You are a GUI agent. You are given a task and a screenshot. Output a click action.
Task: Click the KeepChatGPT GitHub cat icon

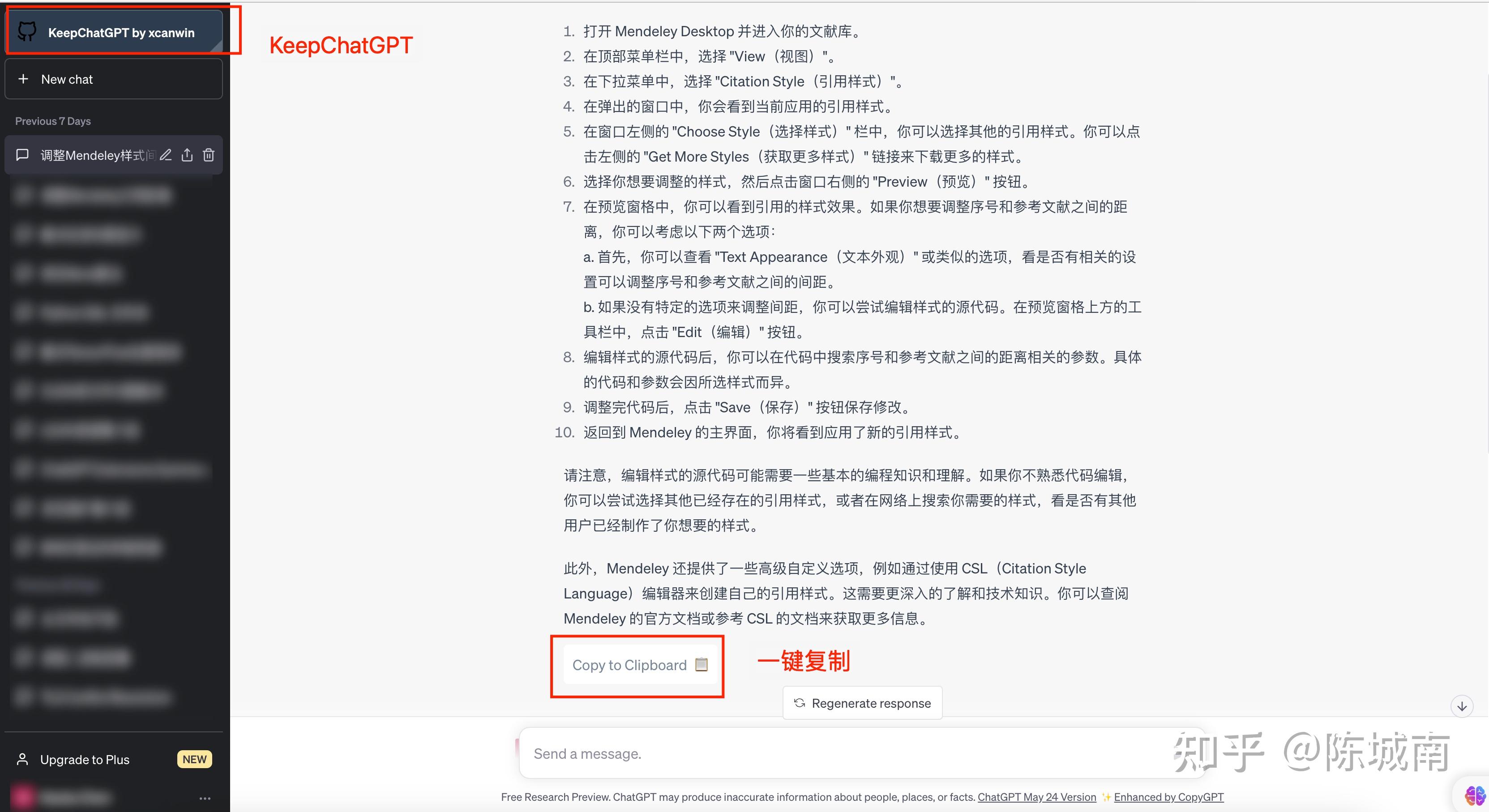pos(26,31)
